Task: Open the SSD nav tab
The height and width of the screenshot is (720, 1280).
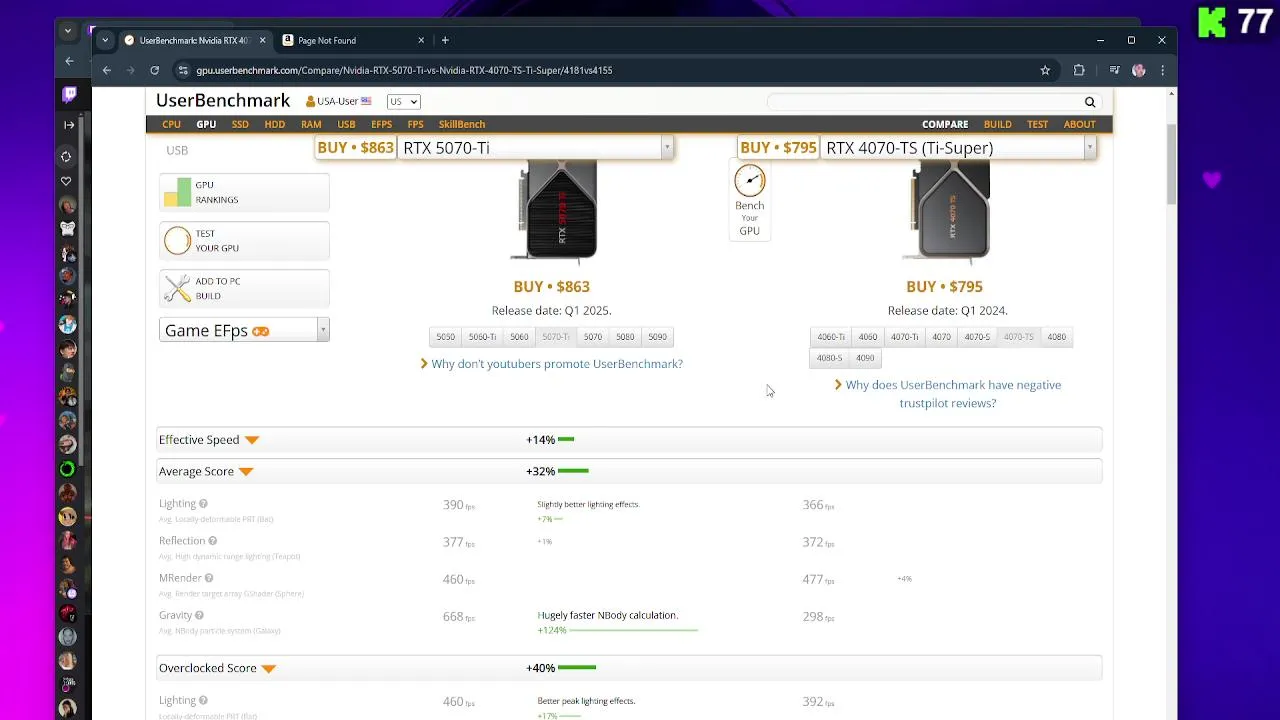Action: click(x=240, y=124)
